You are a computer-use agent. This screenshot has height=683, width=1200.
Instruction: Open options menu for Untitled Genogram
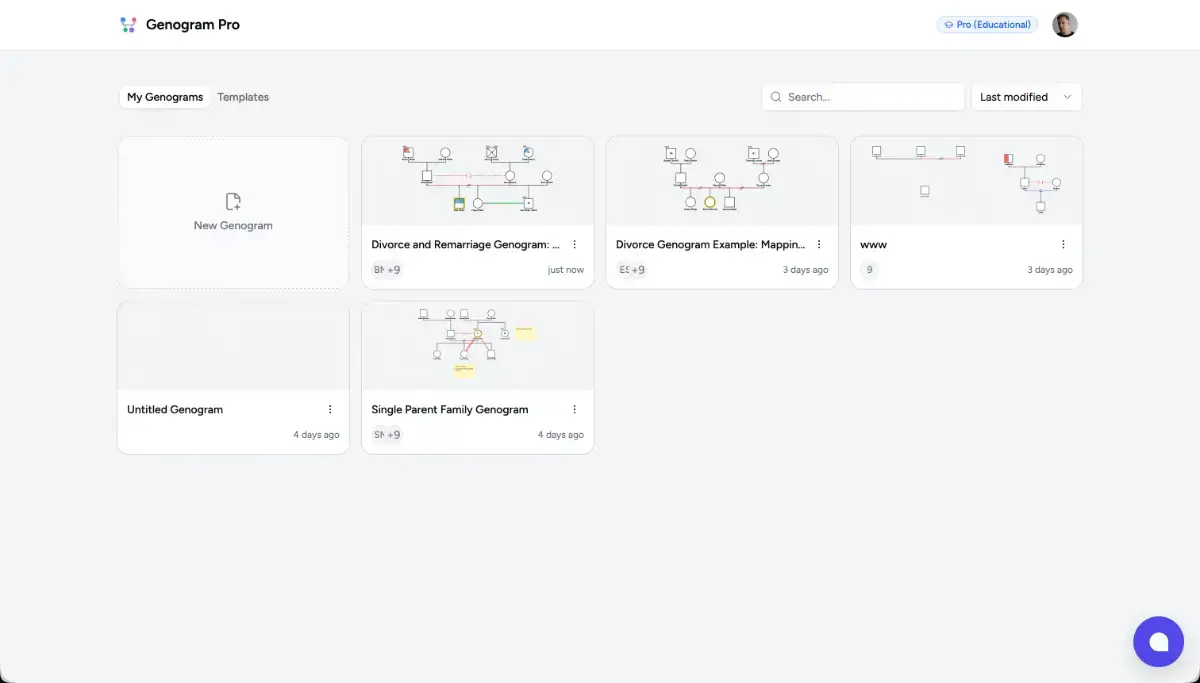click(330, 409)
